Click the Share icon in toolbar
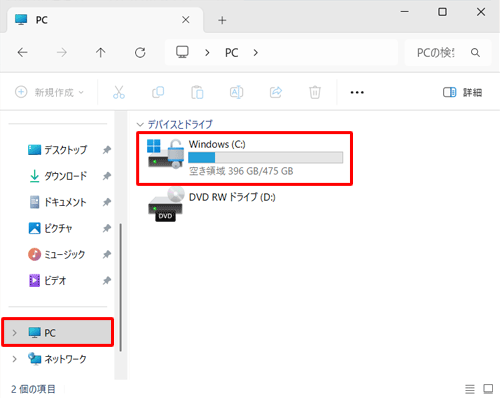Image resolution: width=500 pixels, height=398 pixels. pos(276,92)
